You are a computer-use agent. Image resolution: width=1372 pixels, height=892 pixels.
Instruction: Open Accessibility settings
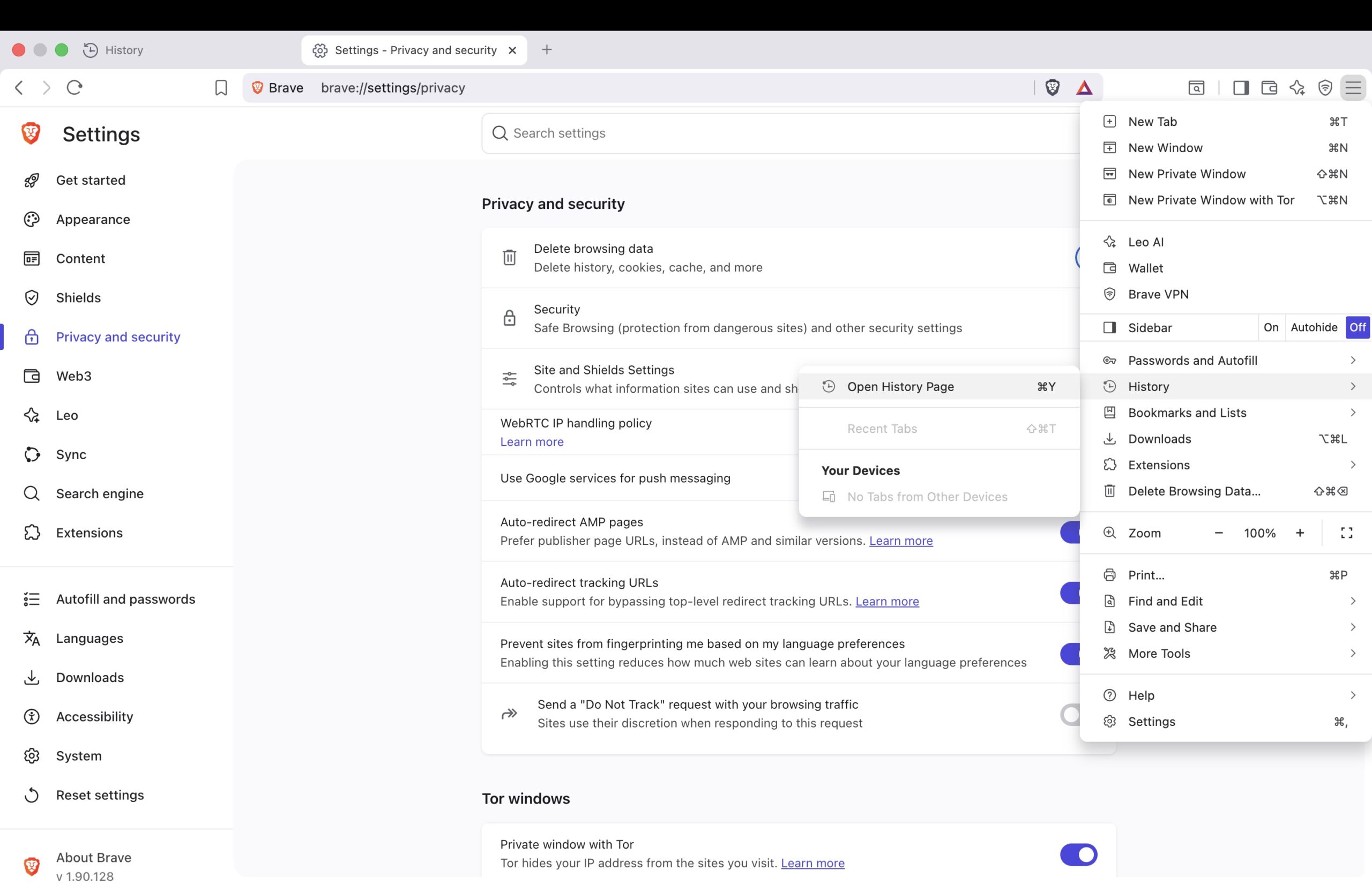[x=117, y=717]
